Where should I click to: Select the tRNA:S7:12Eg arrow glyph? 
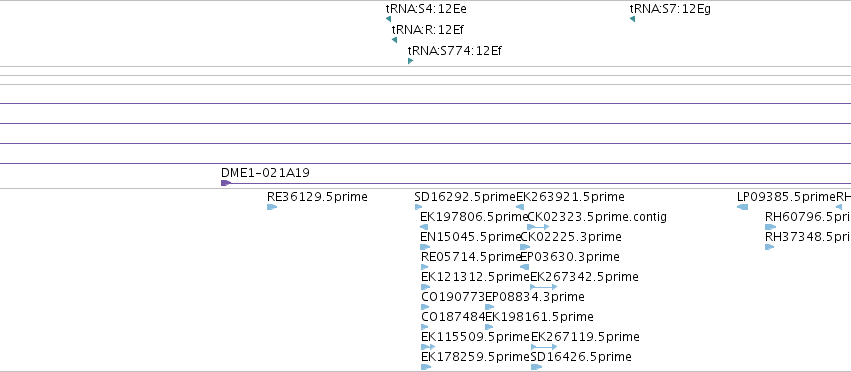633,19
